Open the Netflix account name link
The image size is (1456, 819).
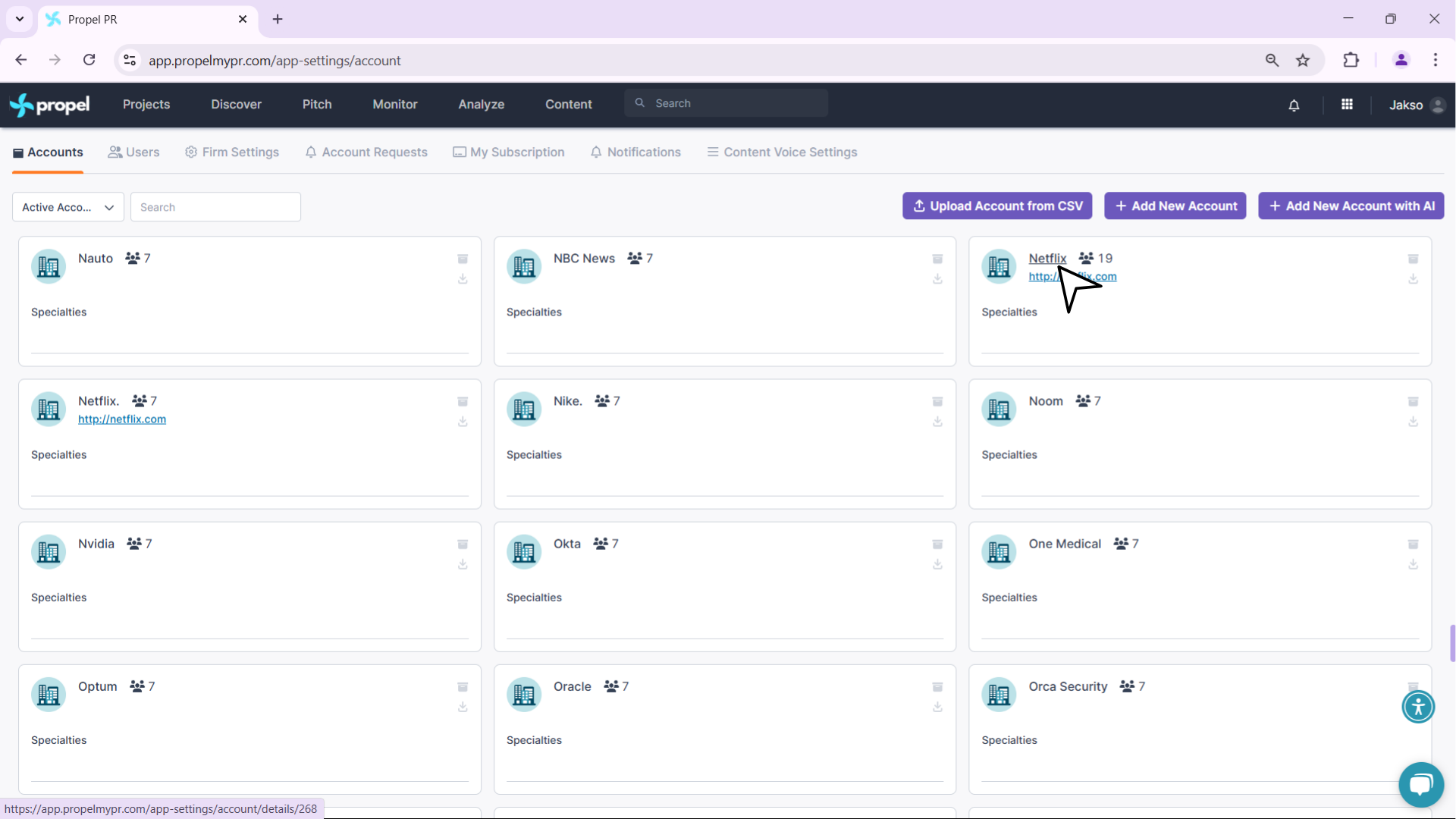tap(1047, 259)
